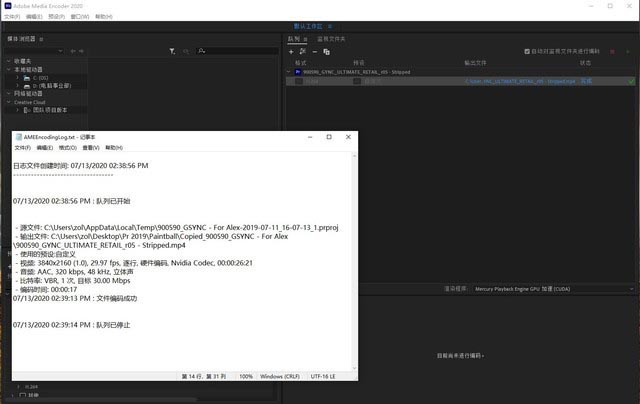Open the format dropdown in the queue output row
This screenshot has width=640, height=404.
[x=299, y=82]
